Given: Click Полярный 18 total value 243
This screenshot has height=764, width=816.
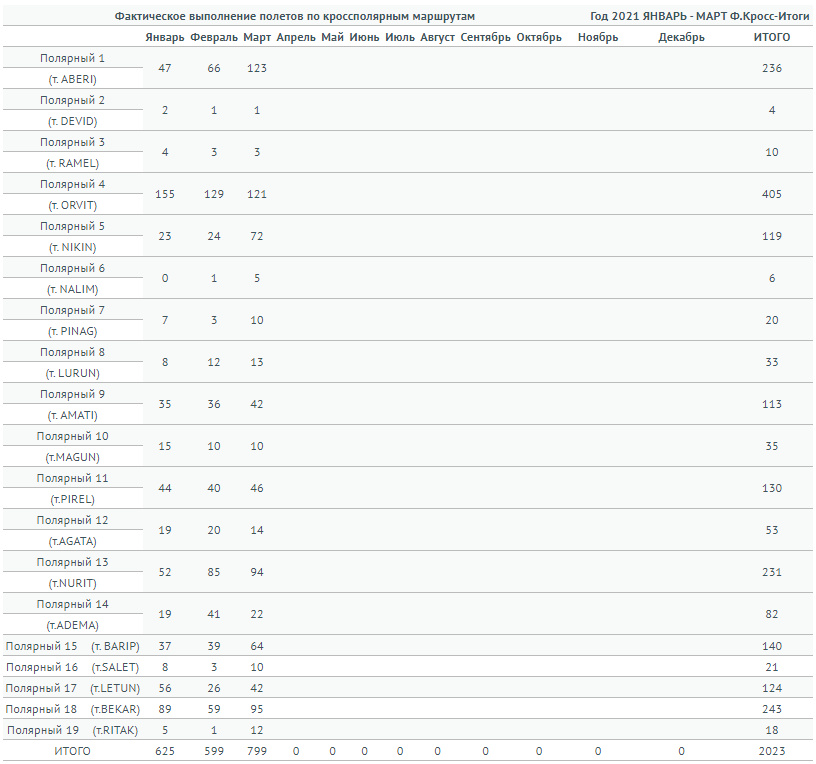Looking at the screenshot, I should tap(772, 709).
